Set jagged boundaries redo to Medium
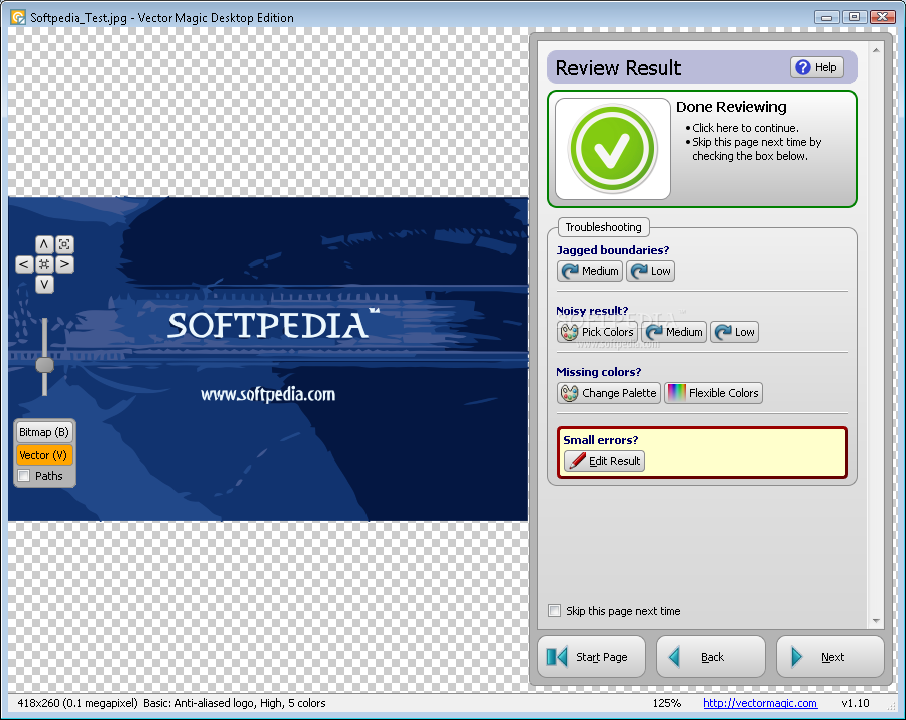The width and height of the screenshot is (906, 720). point(590,271)
